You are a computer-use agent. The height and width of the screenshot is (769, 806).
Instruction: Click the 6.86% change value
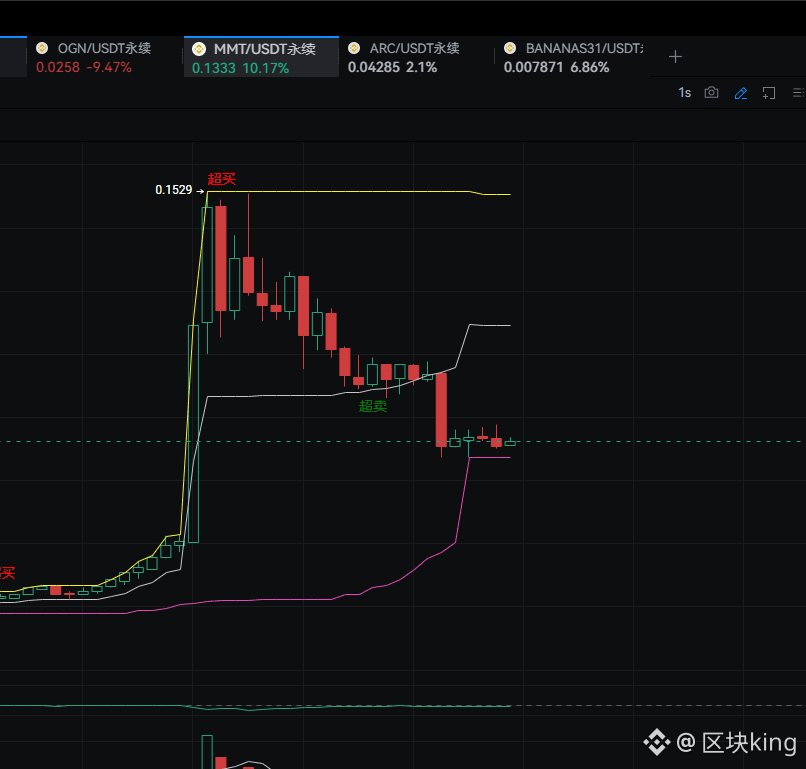click(x=590, y=67)
